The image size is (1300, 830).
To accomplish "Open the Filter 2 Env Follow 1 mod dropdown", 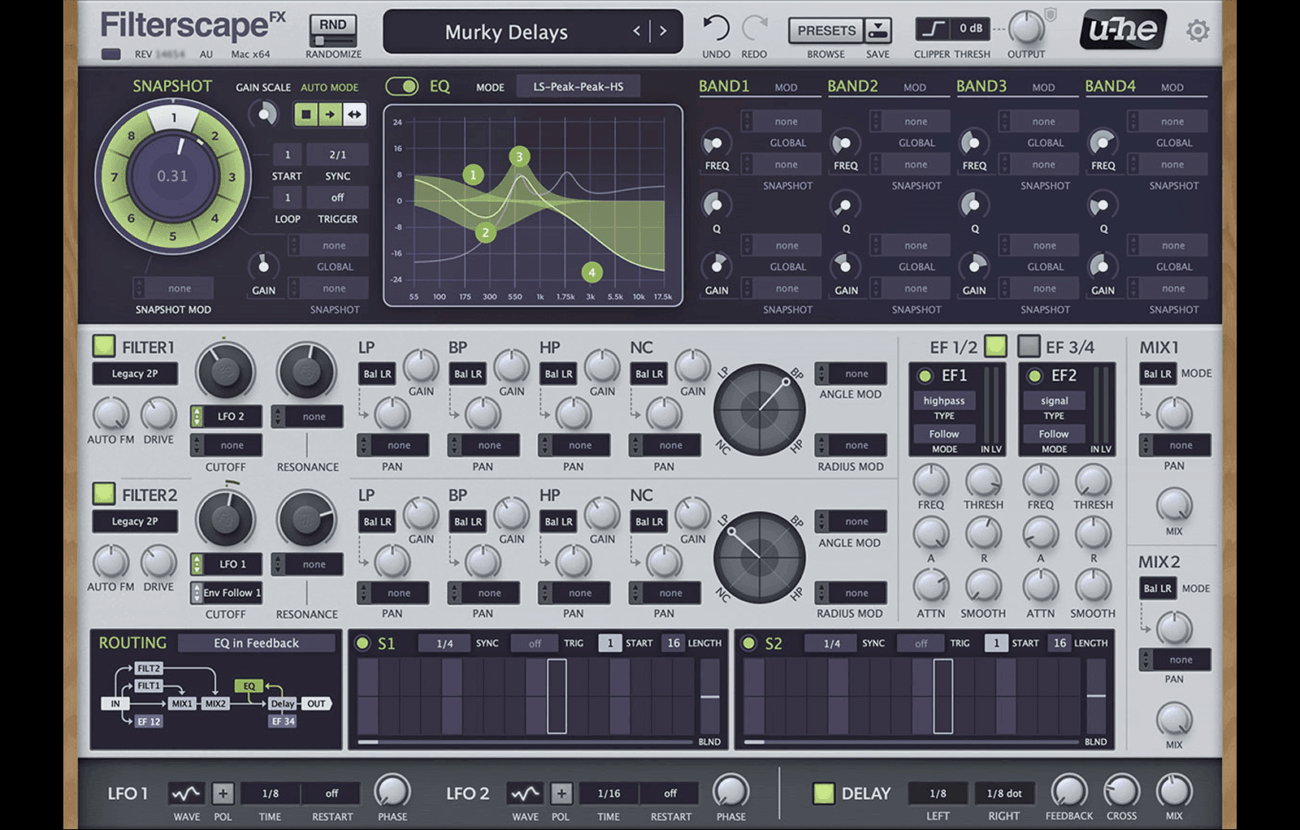I will (x=226, y=592).
